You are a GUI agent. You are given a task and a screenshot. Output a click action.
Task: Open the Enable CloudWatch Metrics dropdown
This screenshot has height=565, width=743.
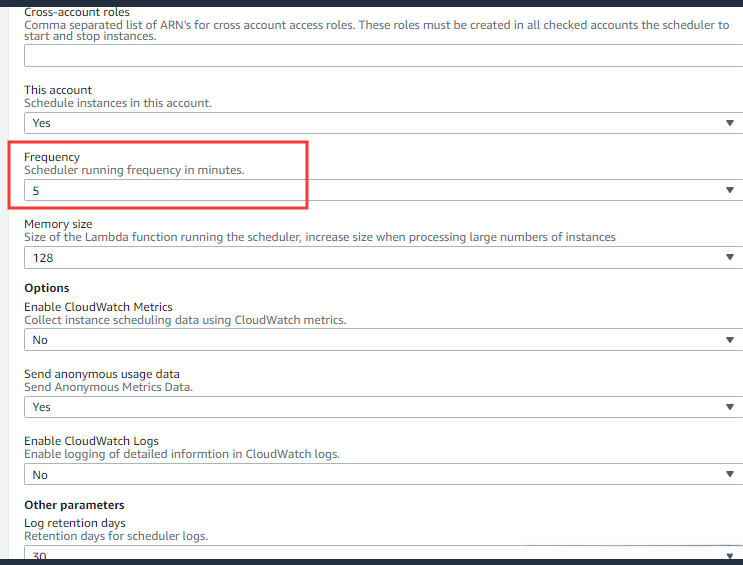tap(380, 340)
